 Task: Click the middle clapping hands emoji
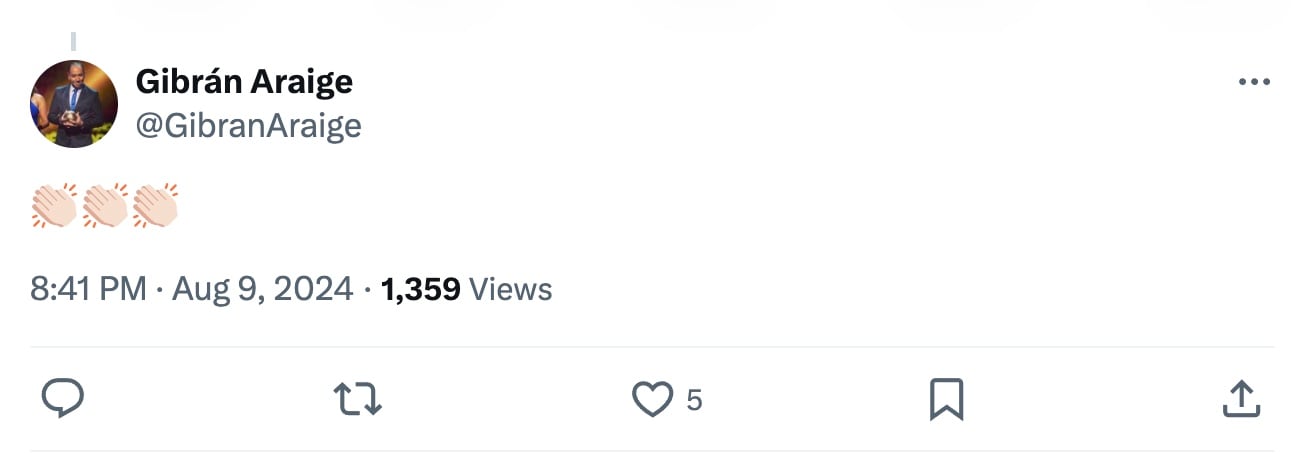[x=105, y=205]
